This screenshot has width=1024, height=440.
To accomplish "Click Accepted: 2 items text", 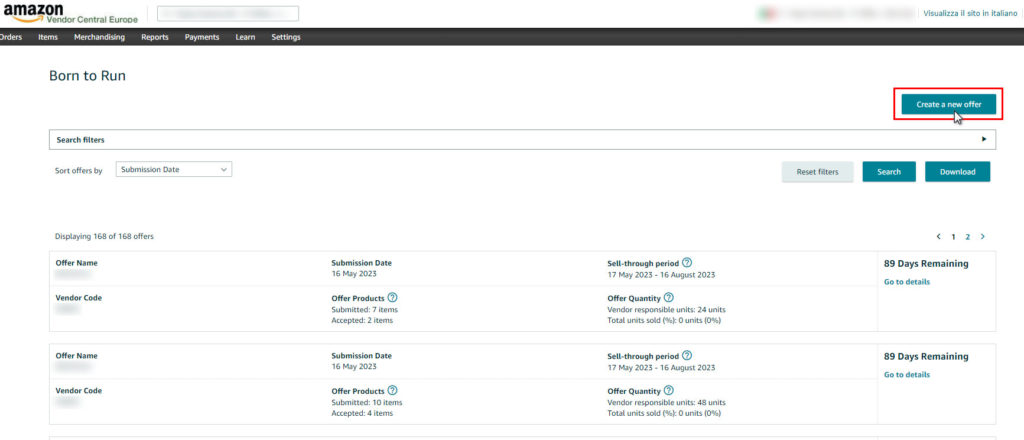I will pos(362,321).
